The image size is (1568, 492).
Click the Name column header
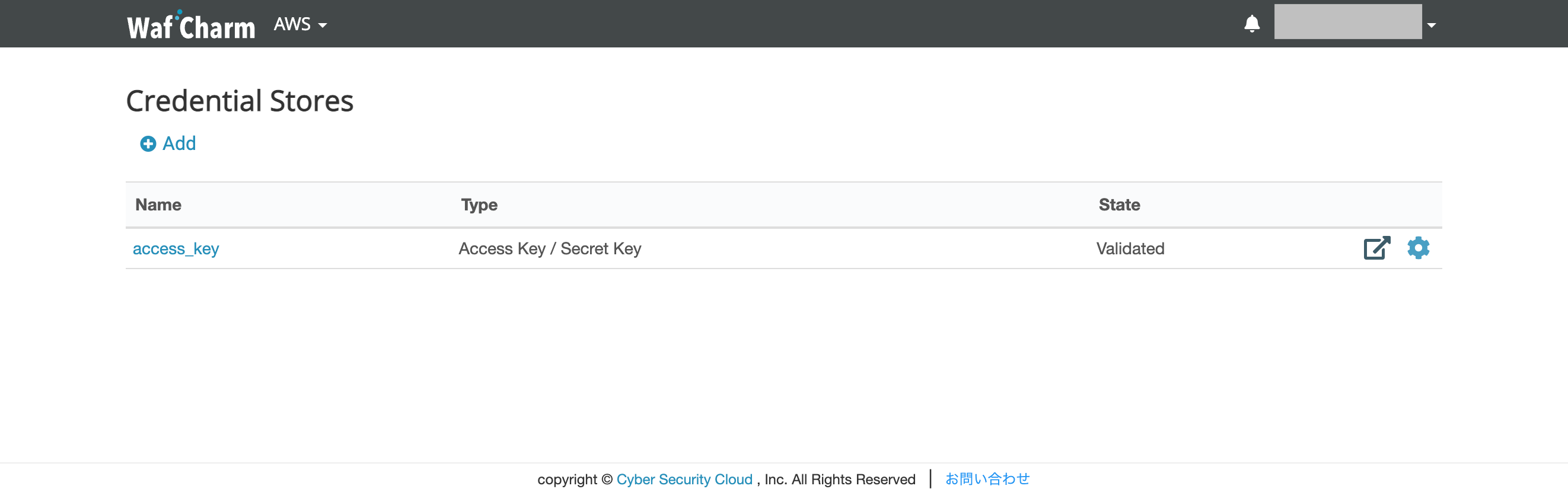tap(158, 205)
